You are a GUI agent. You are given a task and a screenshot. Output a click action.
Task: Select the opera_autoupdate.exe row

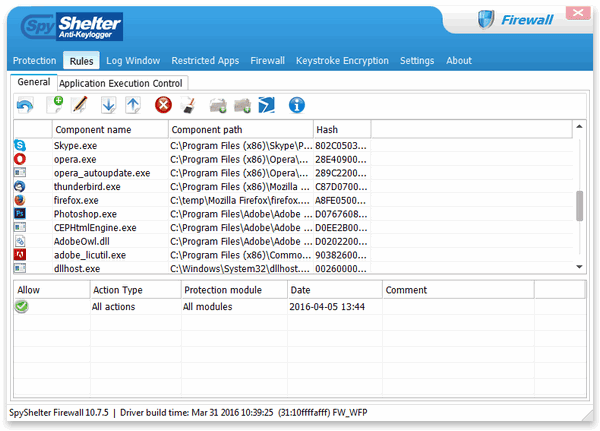click(293, 173)
